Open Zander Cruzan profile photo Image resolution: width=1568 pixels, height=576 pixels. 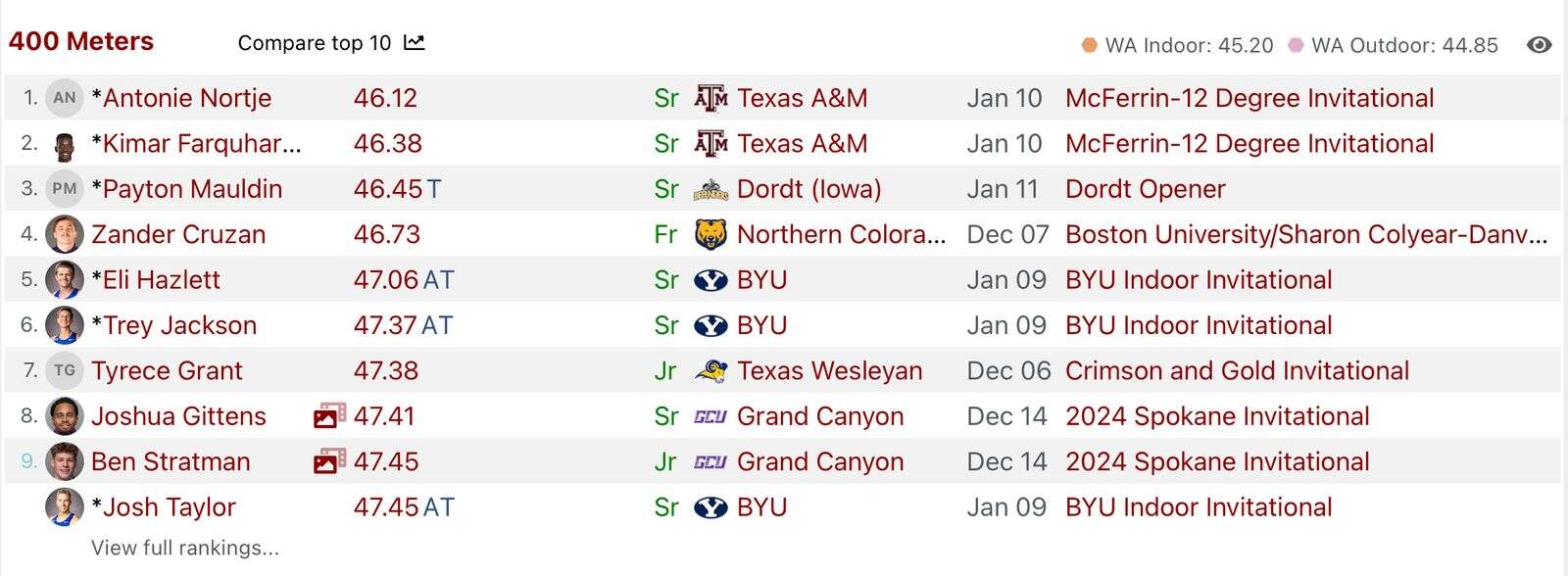coord(65,234)
